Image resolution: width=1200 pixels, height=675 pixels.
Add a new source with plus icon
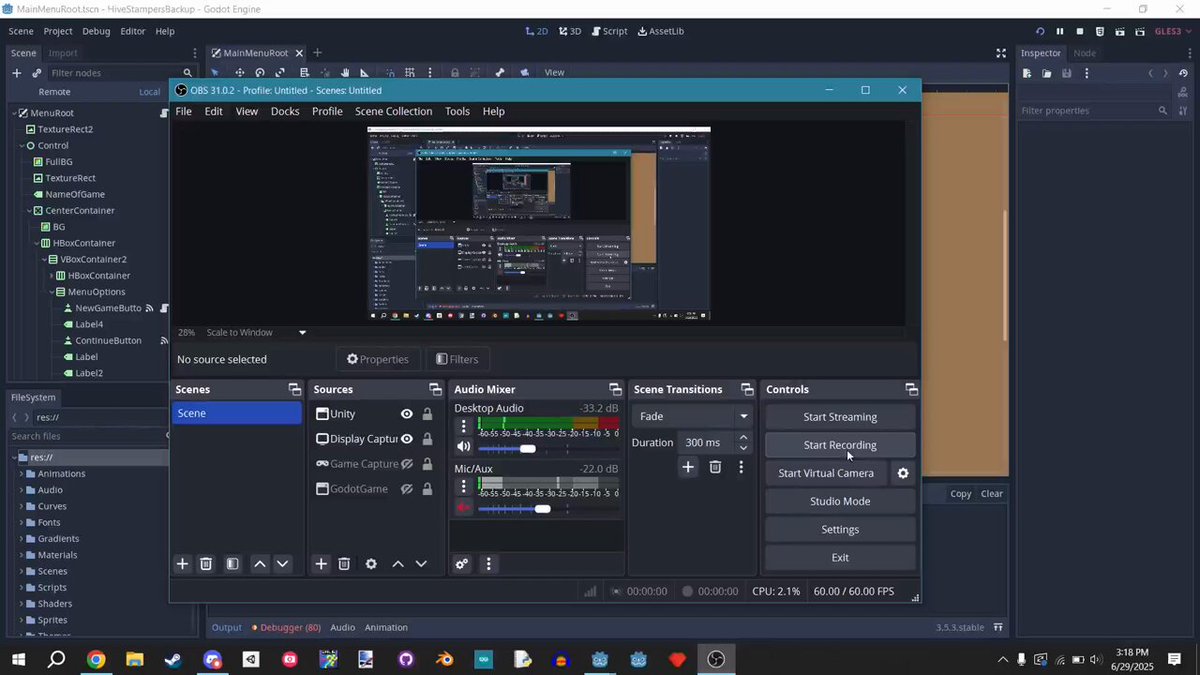tap(321, 564)
